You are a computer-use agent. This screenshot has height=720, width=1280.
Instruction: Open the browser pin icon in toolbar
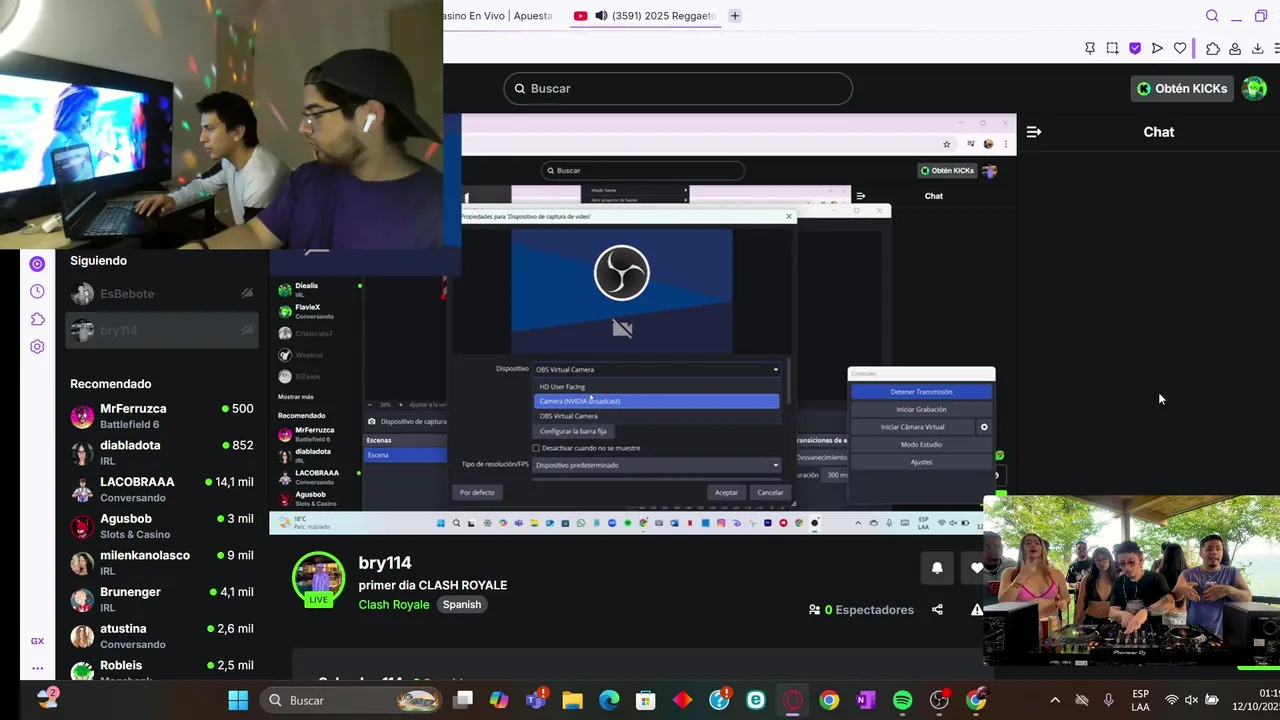(1090, 48)
